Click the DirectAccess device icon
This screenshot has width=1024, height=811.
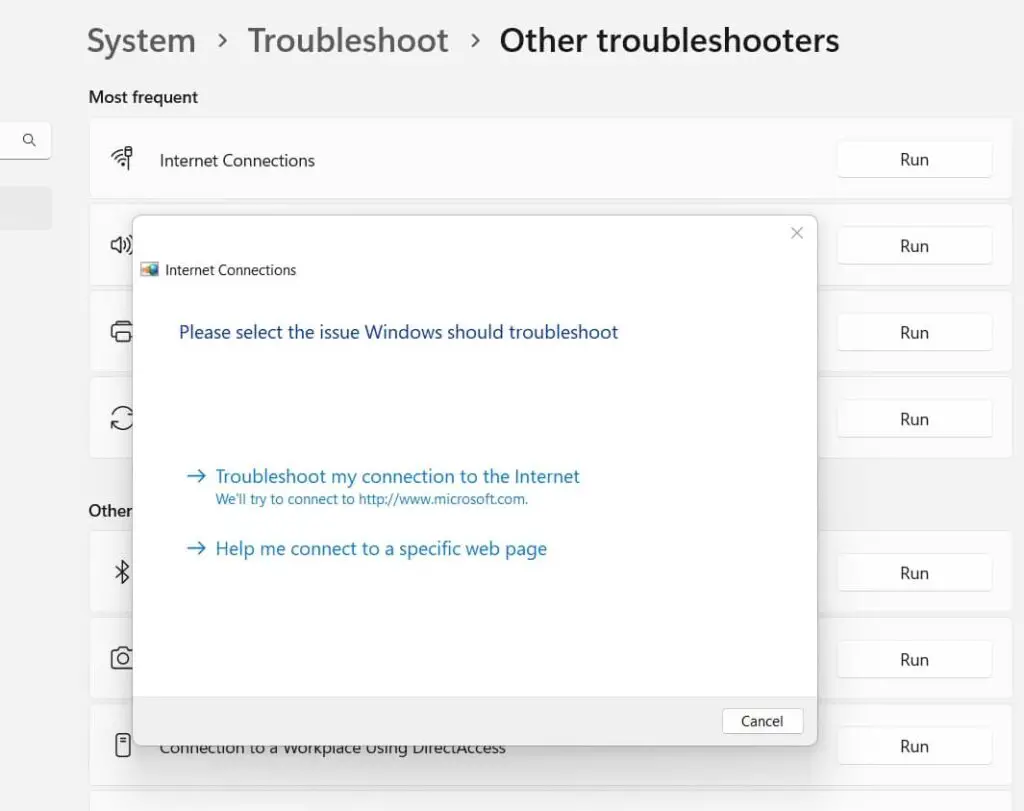click(x=122, y=745)
